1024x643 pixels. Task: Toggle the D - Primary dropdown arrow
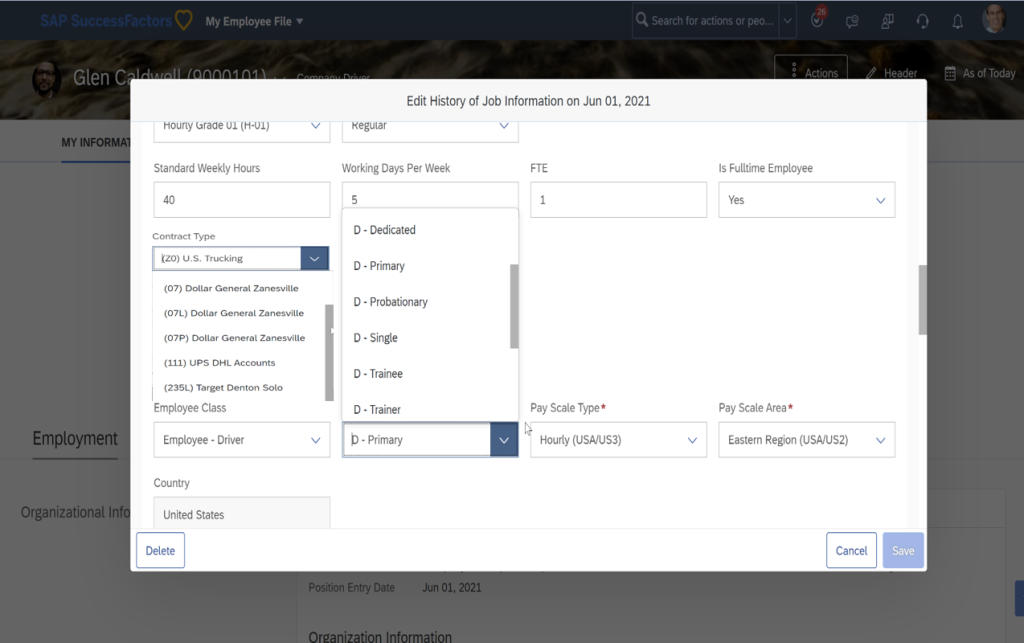504,440
